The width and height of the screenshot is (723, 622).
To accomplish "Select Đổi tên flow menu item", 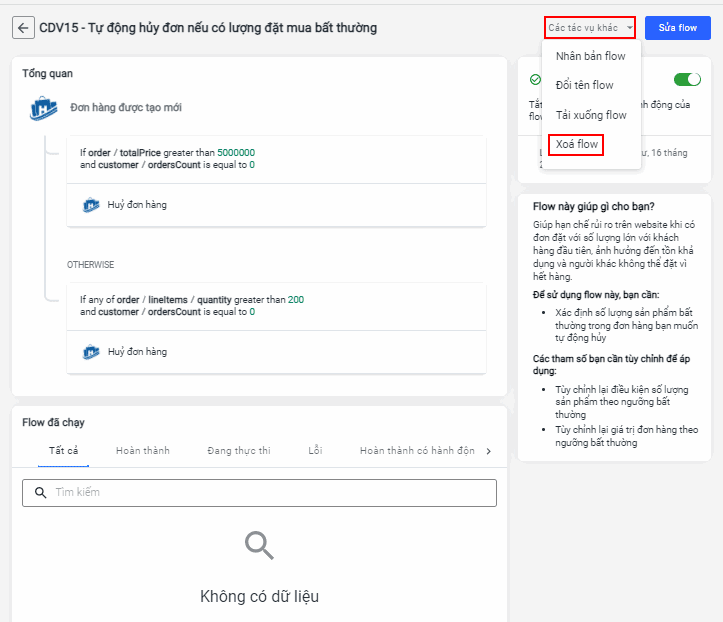I will [x=584, y=85].
